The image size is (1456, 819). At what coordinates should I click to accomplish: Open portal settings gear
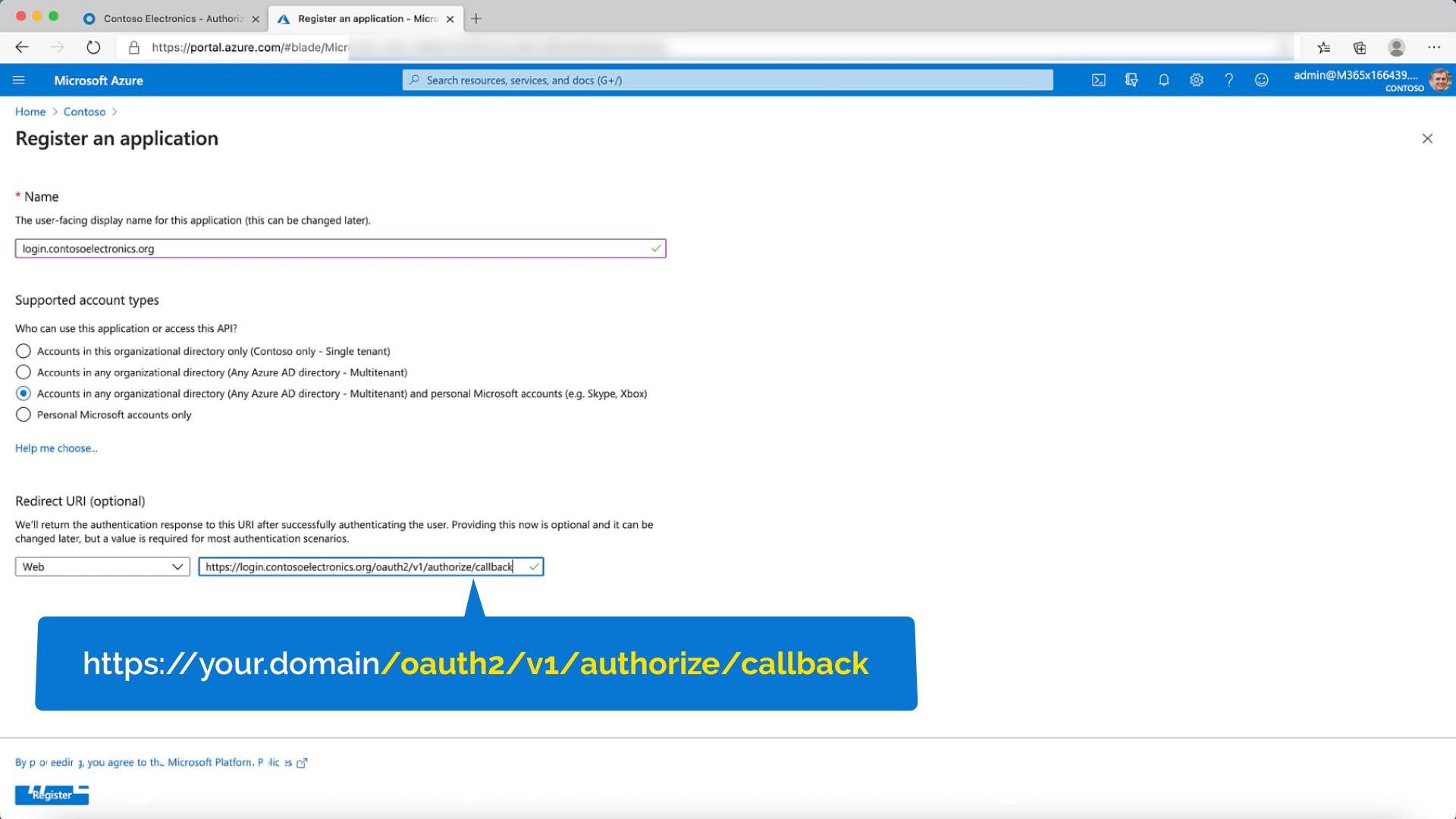[x=1197, y=80]
